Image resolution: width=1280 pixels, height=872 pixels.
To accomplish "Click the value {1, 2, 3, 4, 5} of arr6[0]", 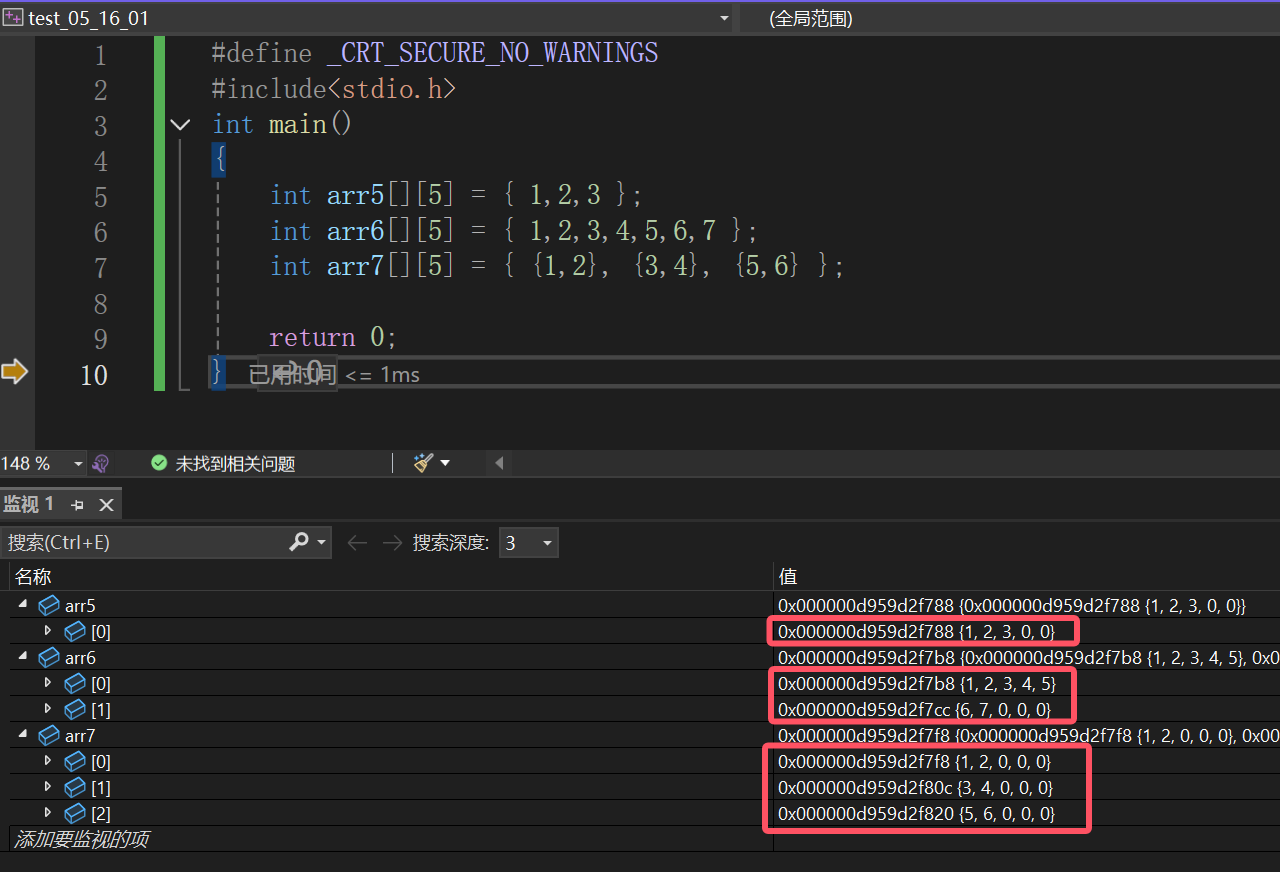I will (x=1007, y=683).
